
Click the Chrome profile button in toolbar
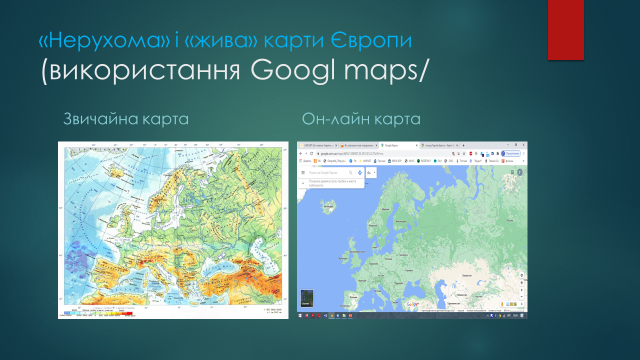511,153
